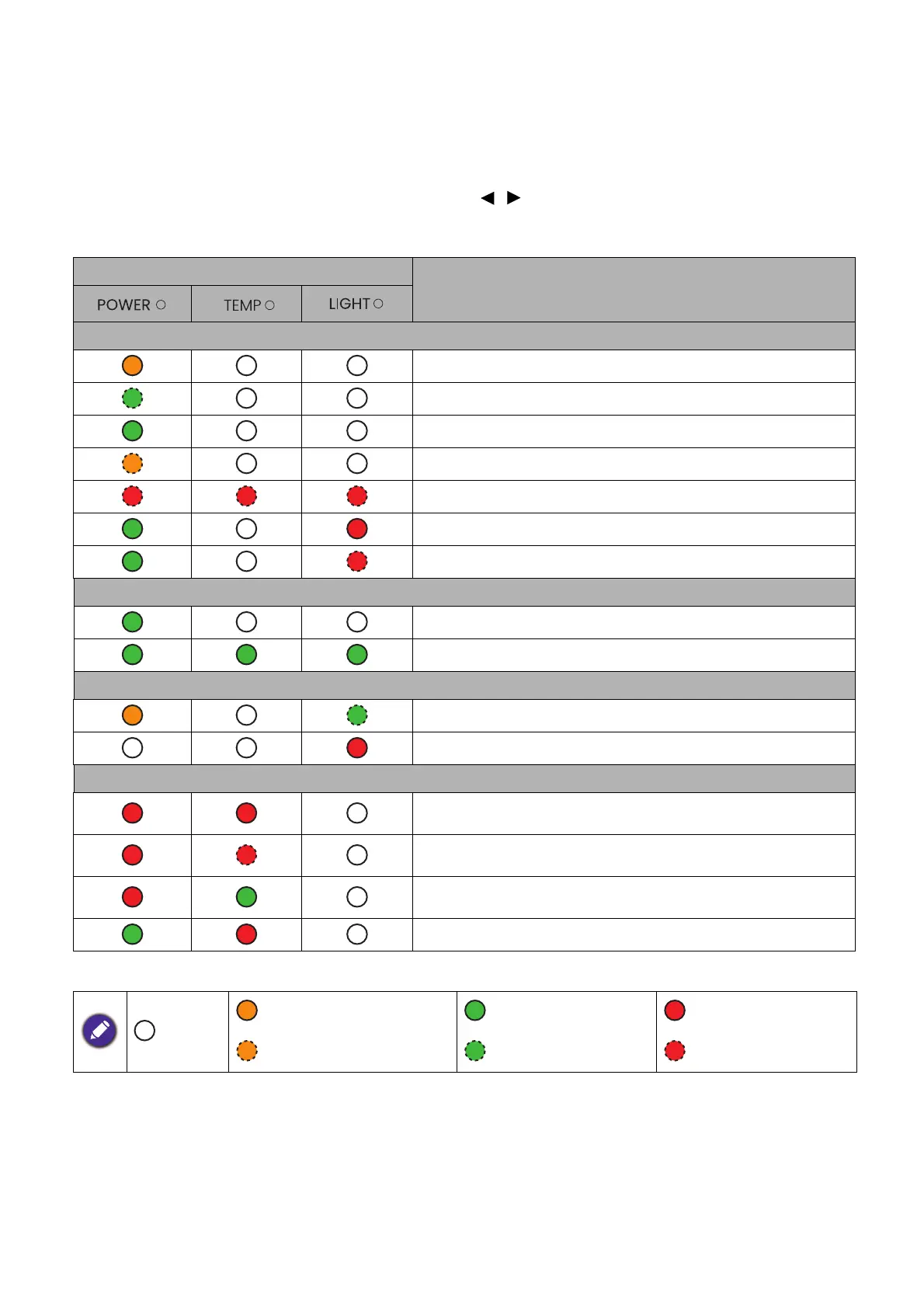Click the purple pencil note icon

click(x=99, y=1031)
